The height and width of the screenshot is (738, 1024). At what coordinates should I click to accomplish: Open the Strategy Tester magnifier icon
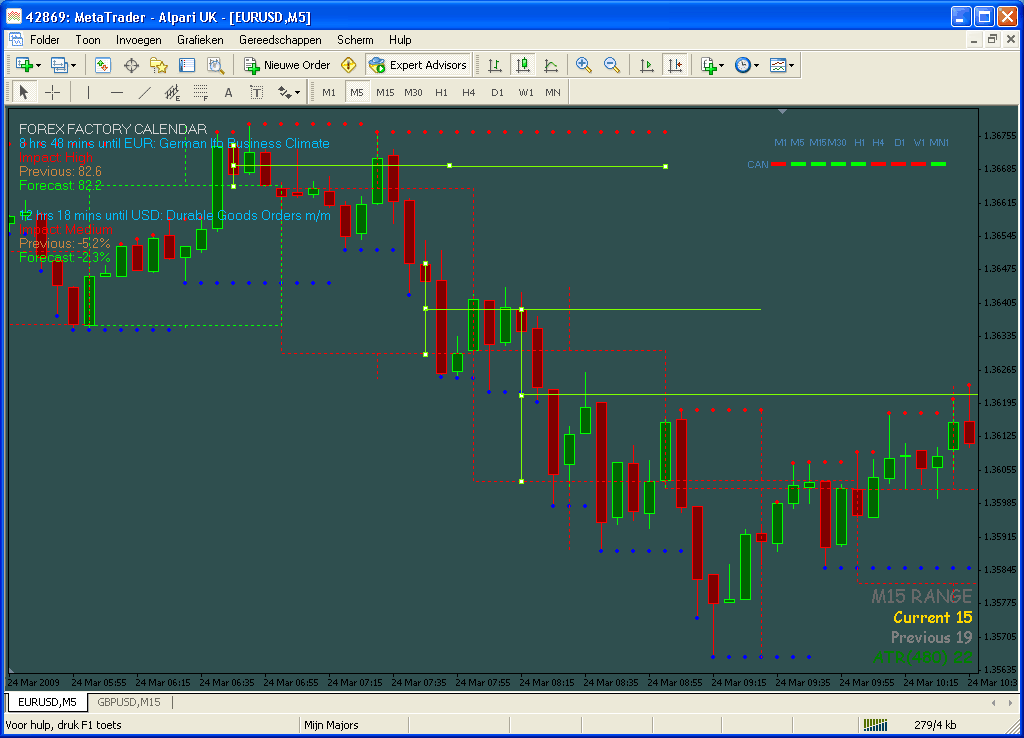click(215, 65)
